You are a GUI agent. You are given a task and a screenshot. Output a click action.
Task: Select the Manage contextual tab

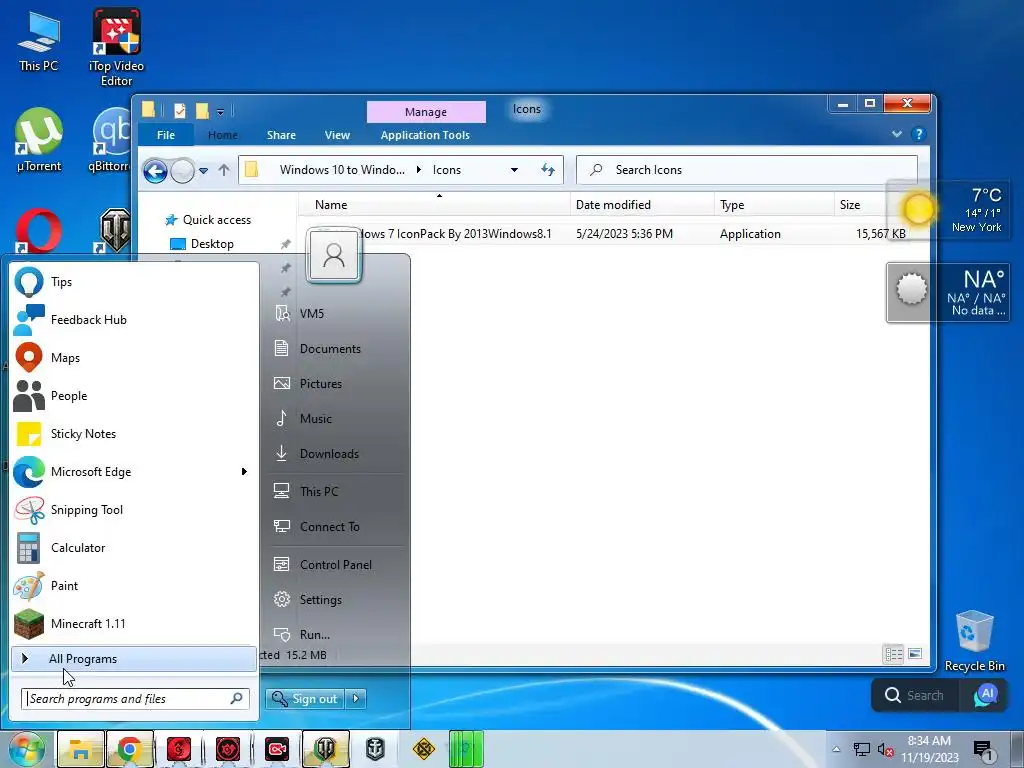pyautogui.click(x=426, y=112)
